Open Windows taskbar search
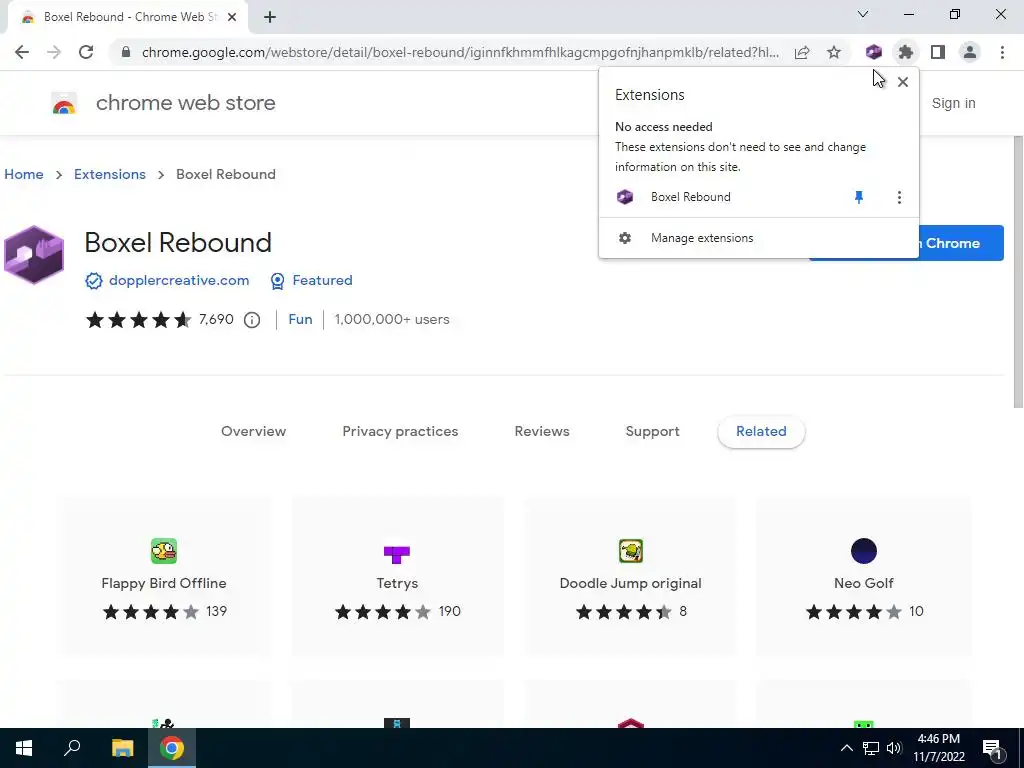This screenshot has width=1024, height=768. pos(72,748)
